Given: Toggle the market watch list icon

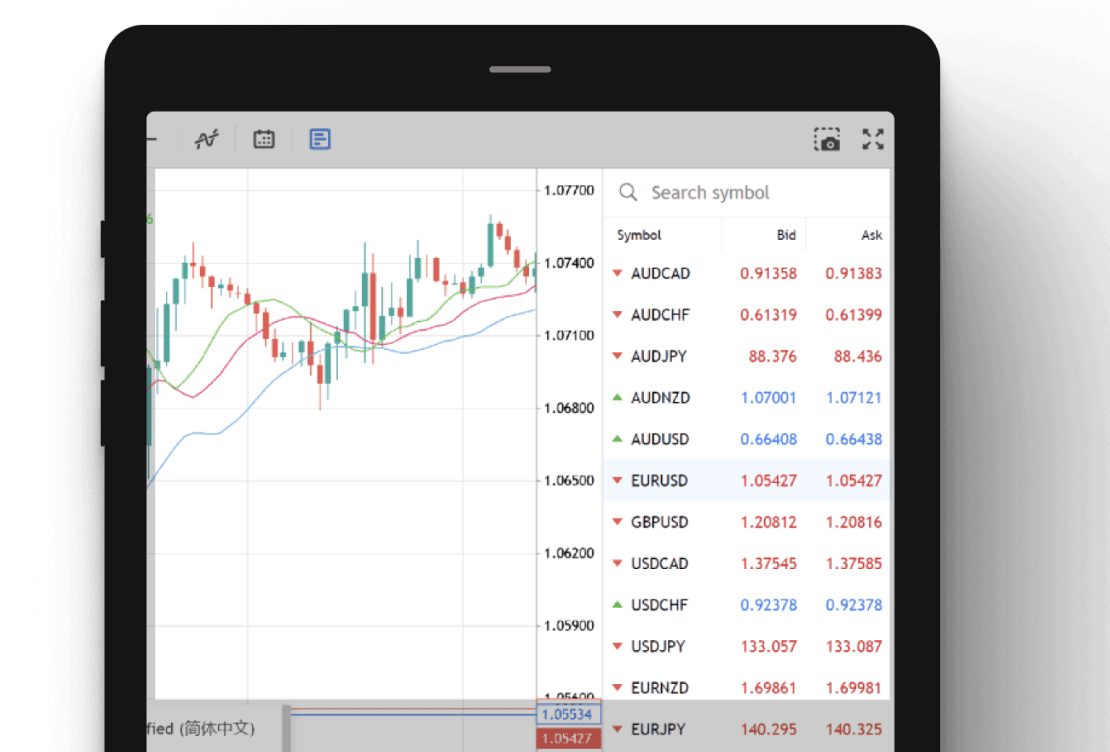Looking at the screenshot, I should point(320,139).
